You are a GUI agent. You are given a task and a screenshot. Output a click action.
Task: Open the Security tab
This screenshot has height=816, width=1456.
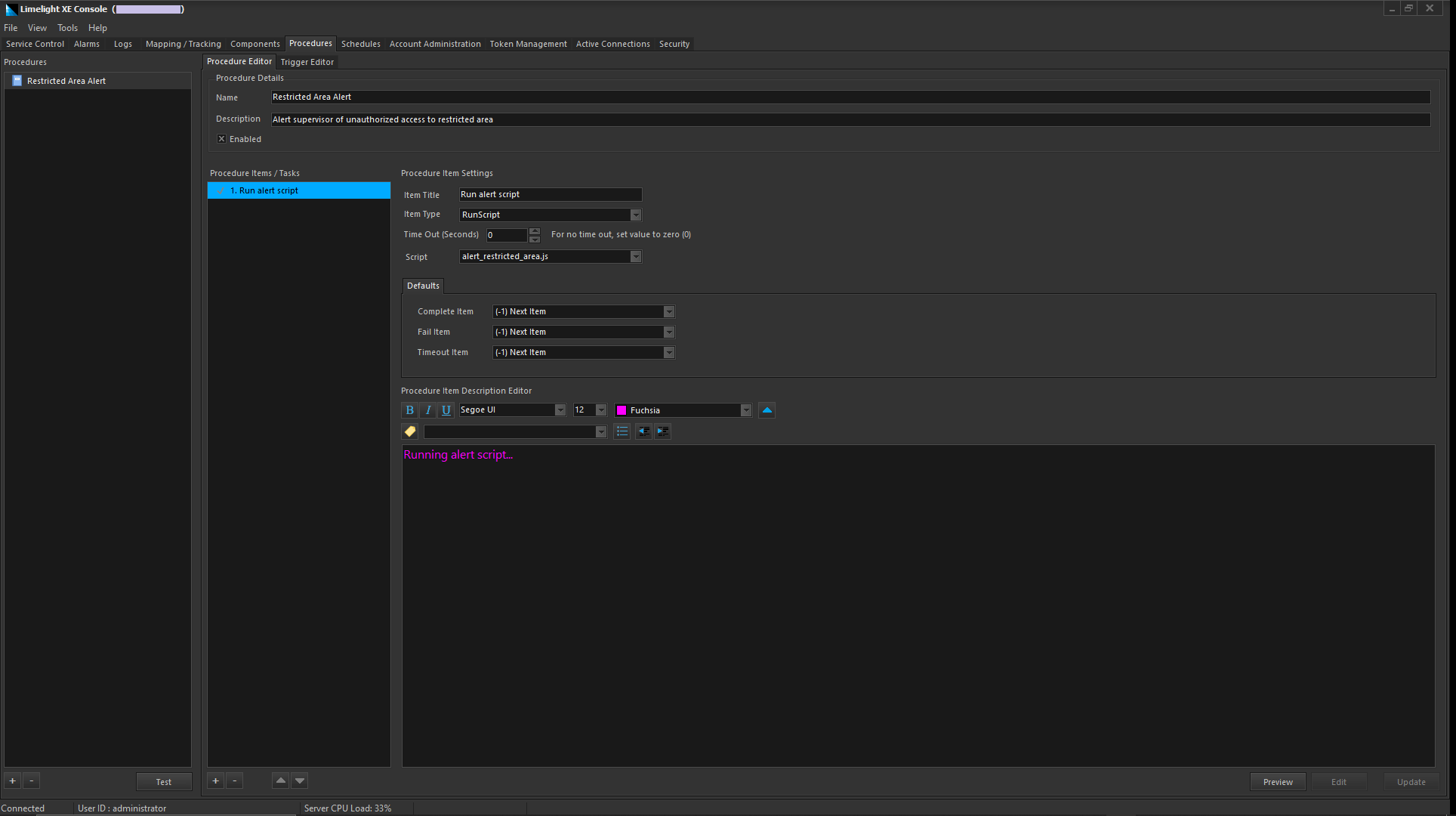click(674, 44)
